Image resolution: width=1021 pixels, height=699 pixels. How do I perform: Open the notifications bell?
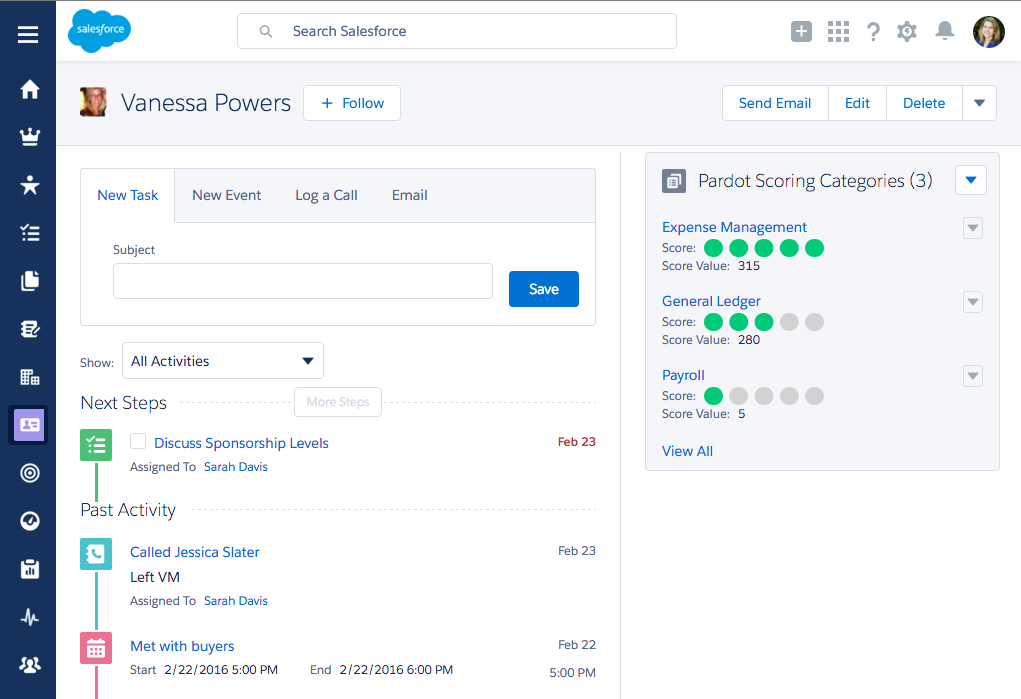[x=944, y=31]
